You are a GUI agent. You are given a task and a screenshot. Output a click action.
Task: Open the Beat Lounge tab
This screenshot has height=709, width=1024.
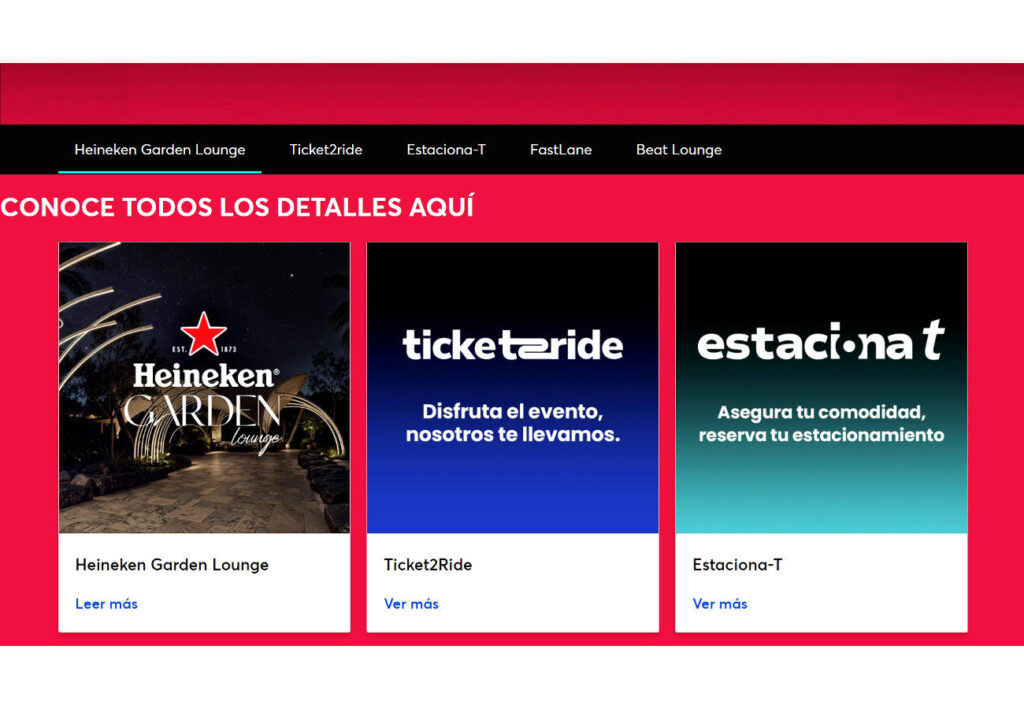[679, 150]
